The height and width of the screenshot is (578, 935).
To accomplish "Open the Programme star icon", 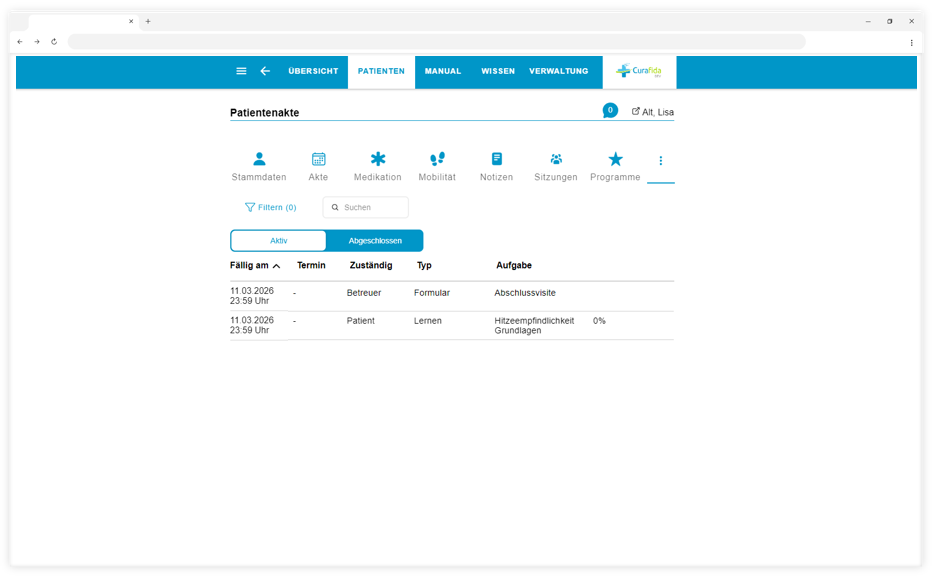I will coord(615,159).
